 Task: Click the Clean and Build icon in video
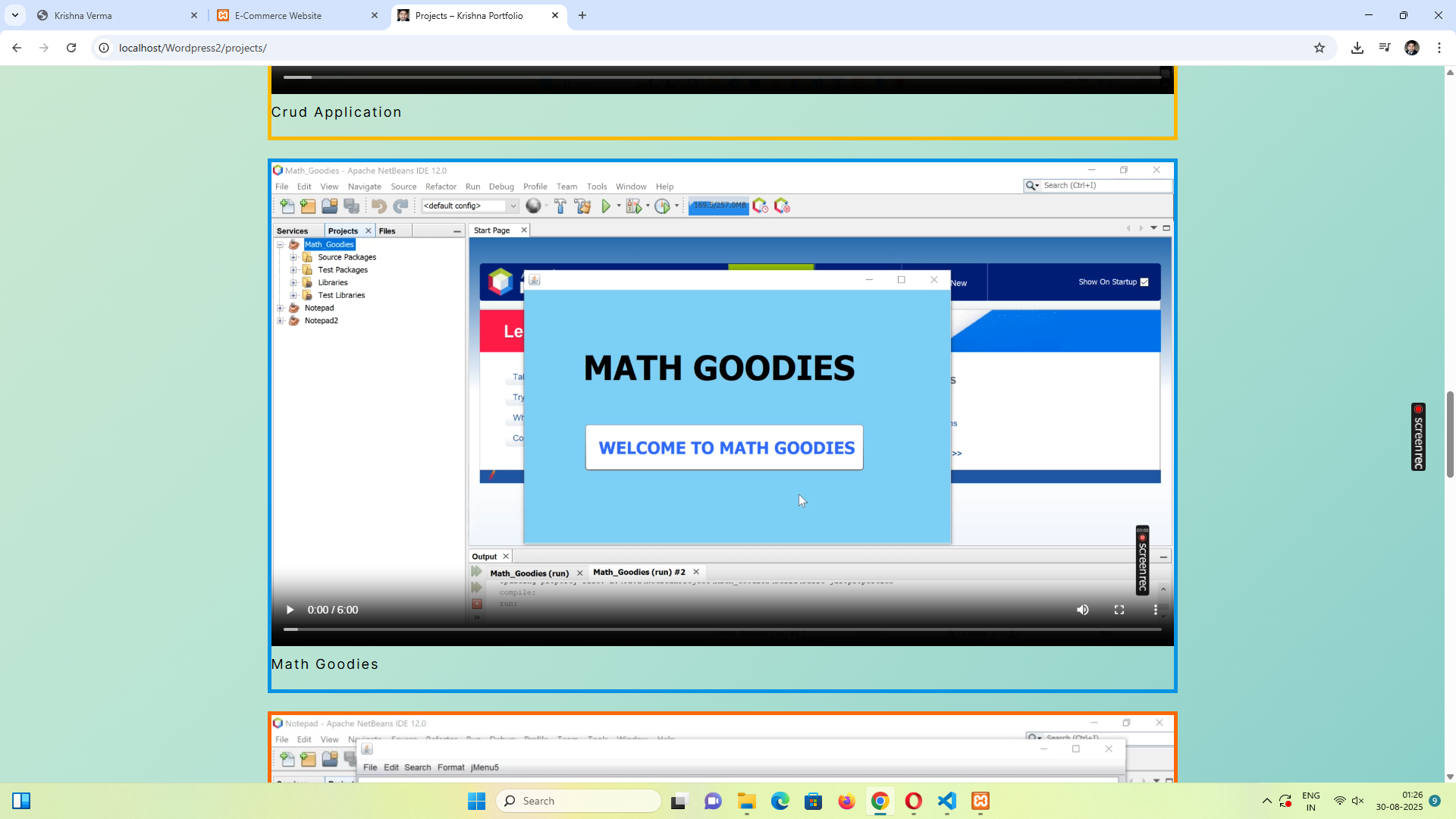582,206
